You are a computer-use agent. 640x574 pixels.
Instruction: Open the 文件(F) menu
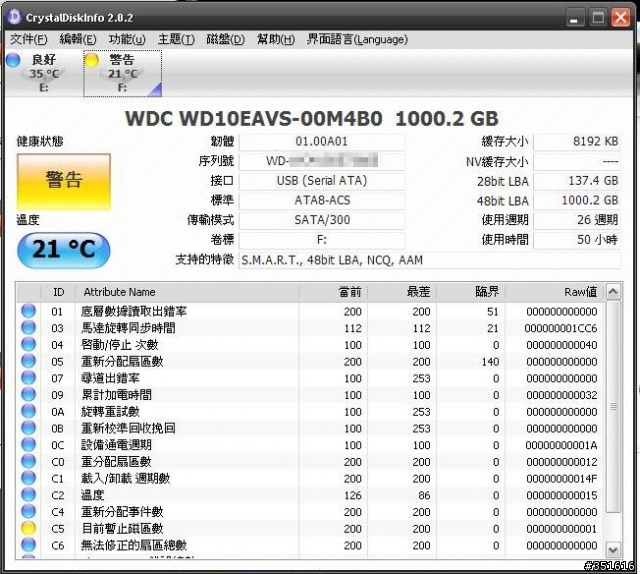29,39
